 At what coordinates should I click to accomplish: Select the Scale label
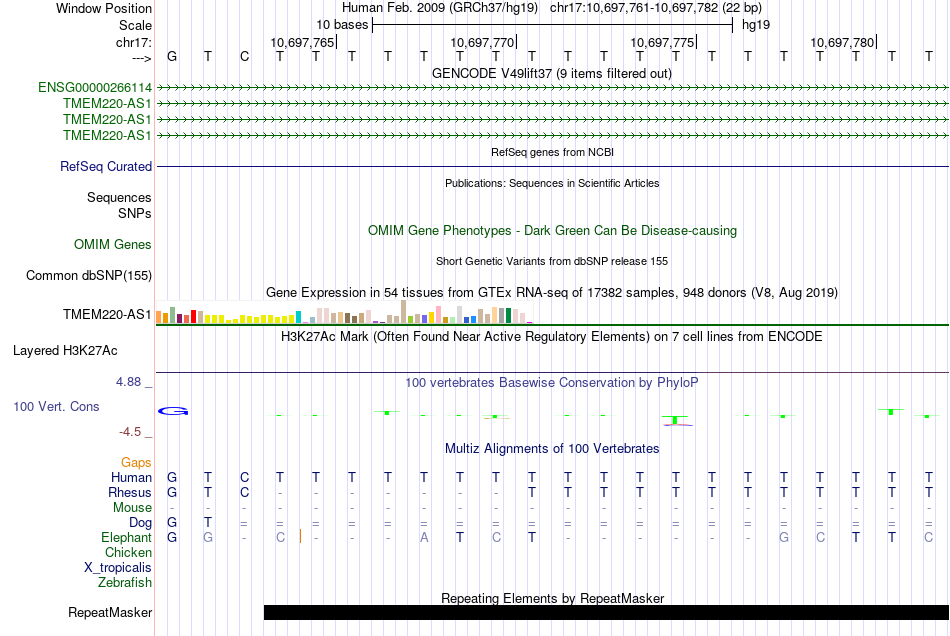coord(135,25)
